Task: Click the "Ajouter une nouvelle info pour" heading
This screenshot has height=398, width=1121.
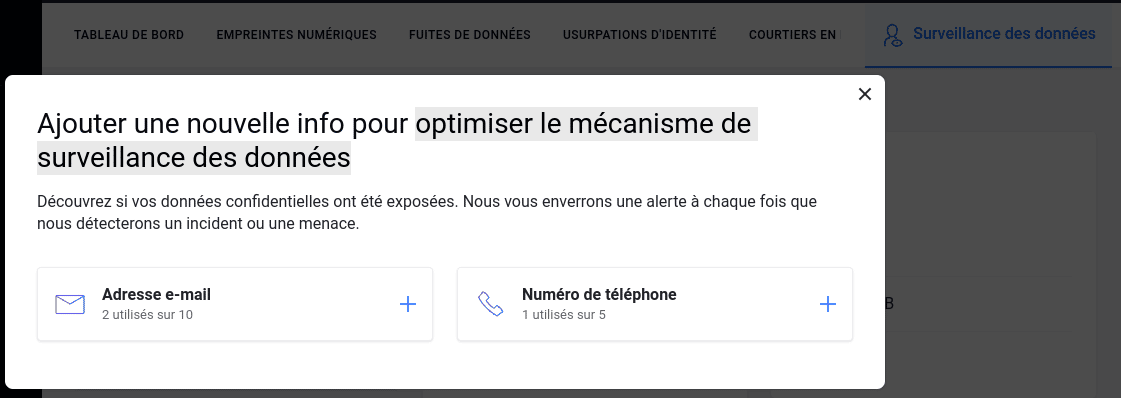Action: (x=224, y=124)
